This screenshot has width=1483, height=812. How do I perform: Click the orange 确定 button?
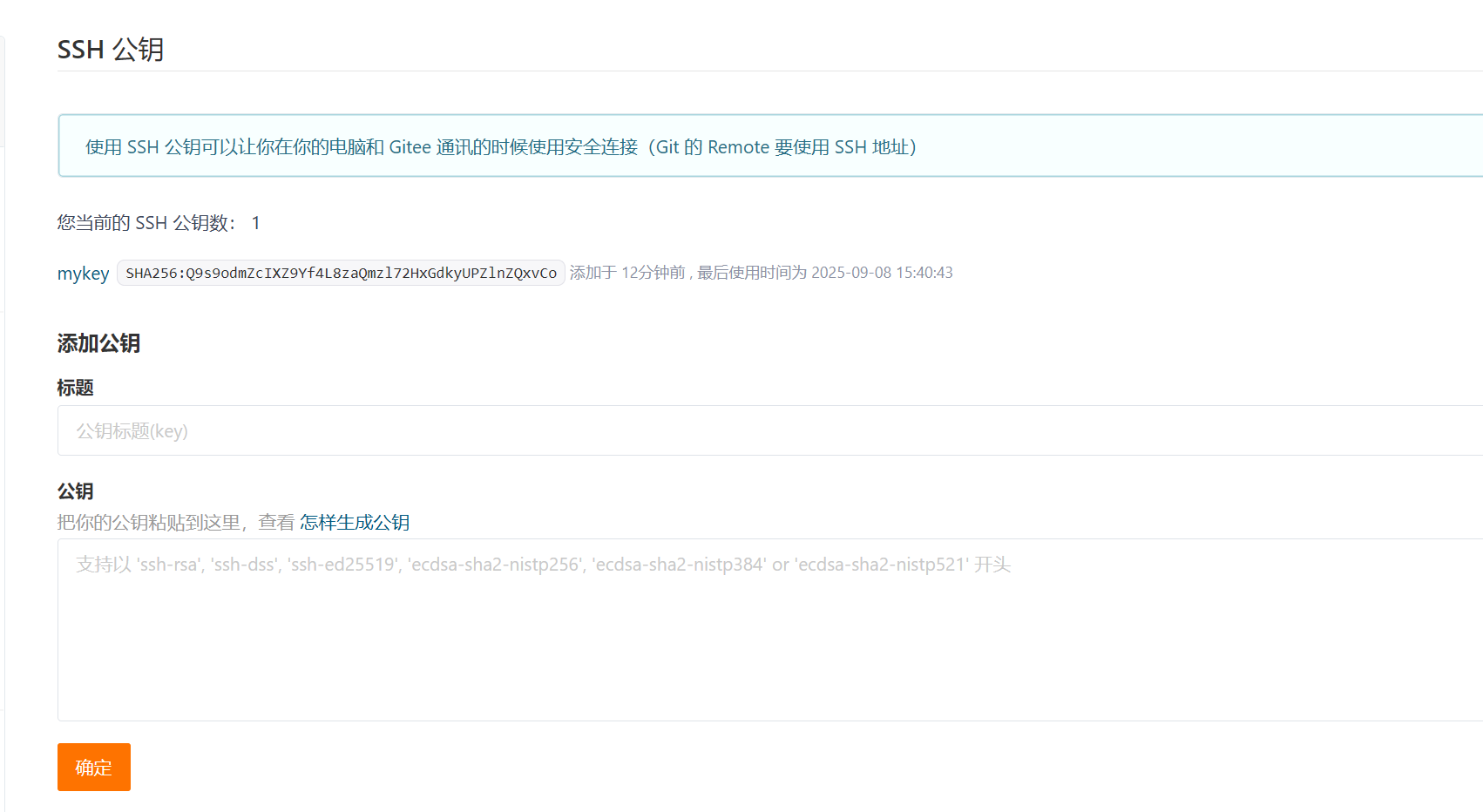coord(94,767)
